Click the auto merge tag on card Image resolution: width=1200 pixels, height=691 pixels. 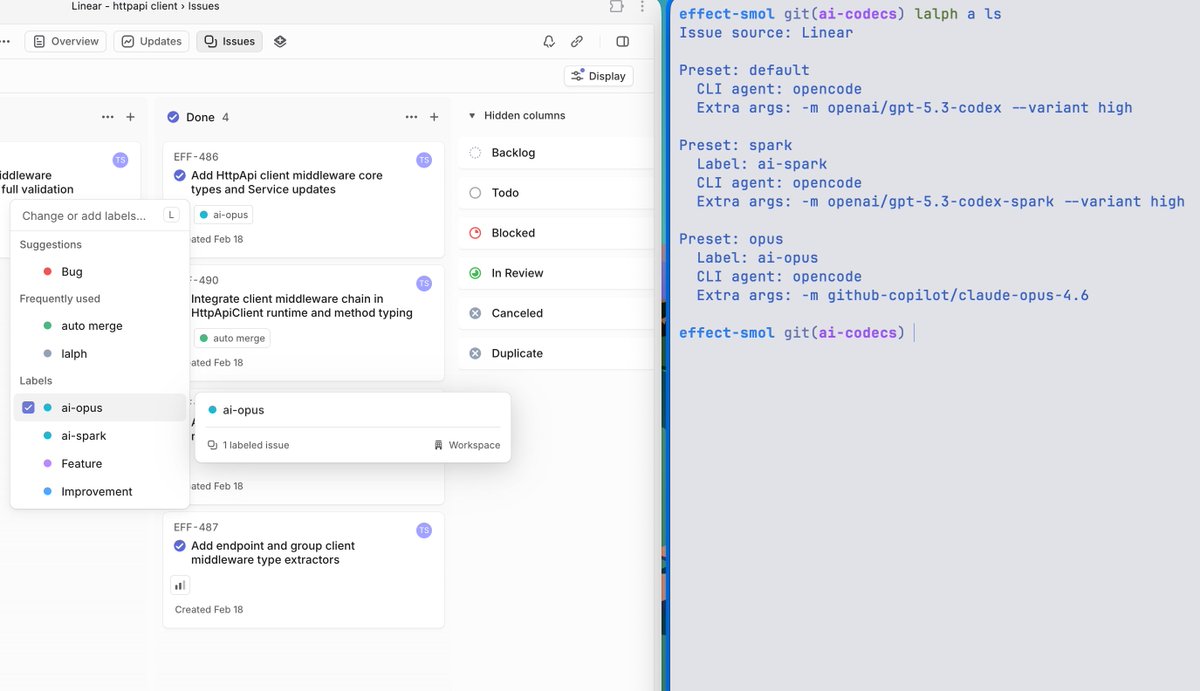[233, 338]
